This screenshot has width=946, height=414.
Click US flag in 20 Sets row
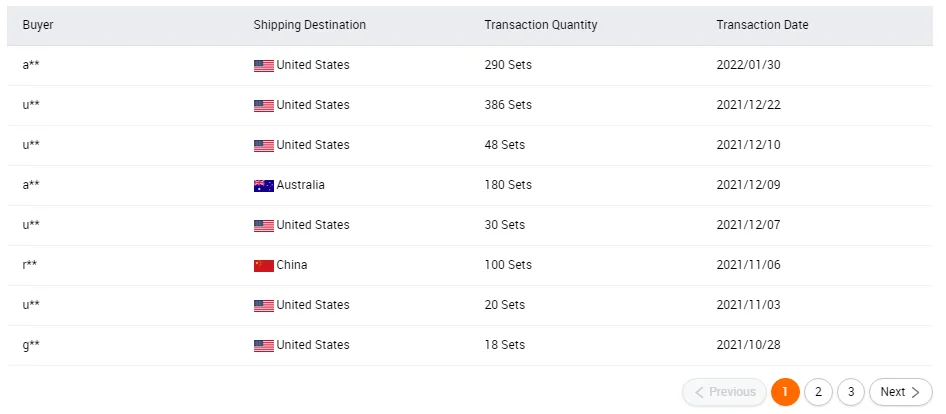coord(263,306)
